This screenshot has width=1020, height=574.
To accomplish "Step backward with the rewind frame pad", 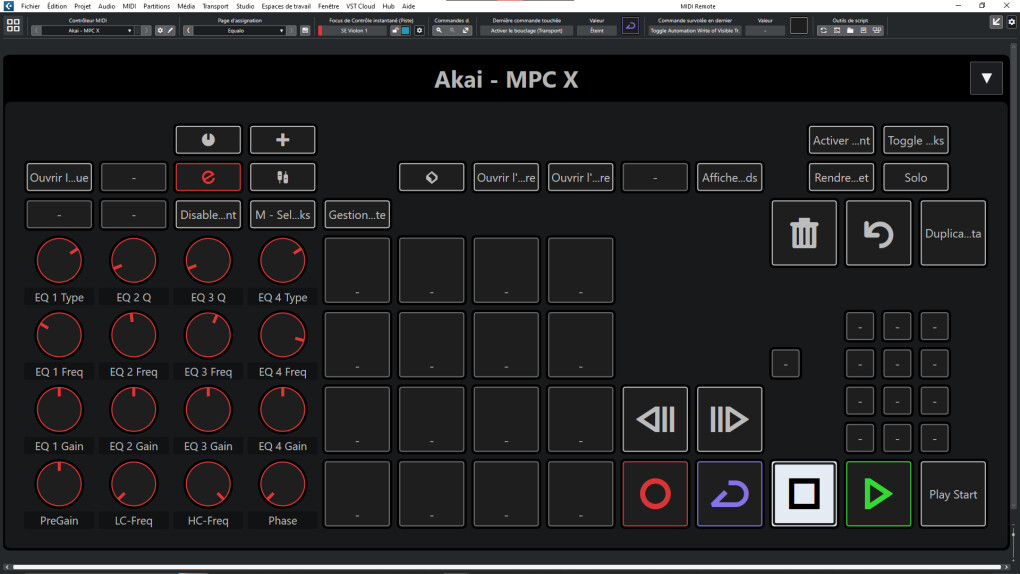I will point(655,419).
